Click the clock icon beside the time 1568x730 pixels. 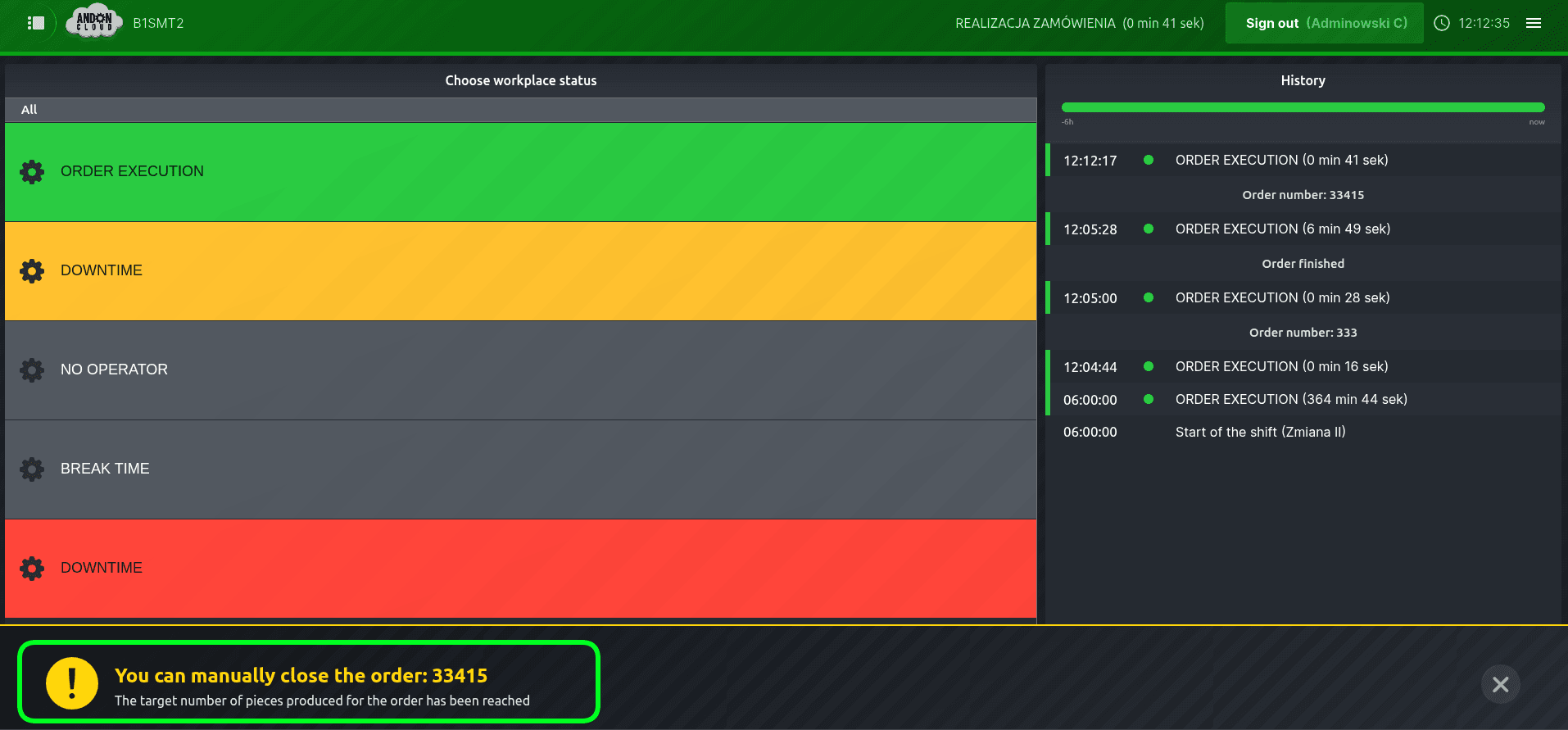[x=1442, y=23]
